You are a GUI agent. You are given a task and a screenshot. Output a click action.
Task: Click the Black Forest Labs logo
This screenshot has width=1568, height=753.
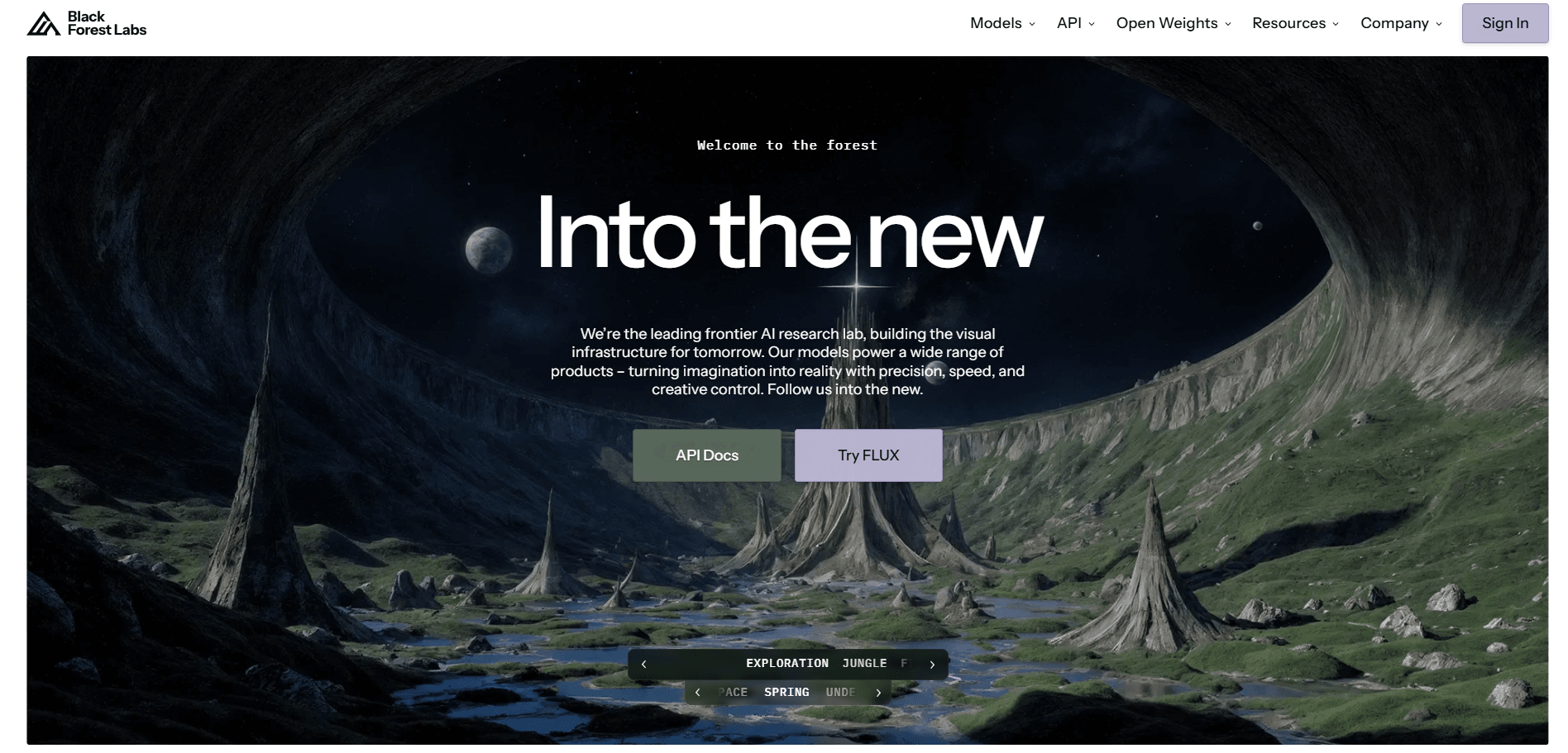pos(87,23)
